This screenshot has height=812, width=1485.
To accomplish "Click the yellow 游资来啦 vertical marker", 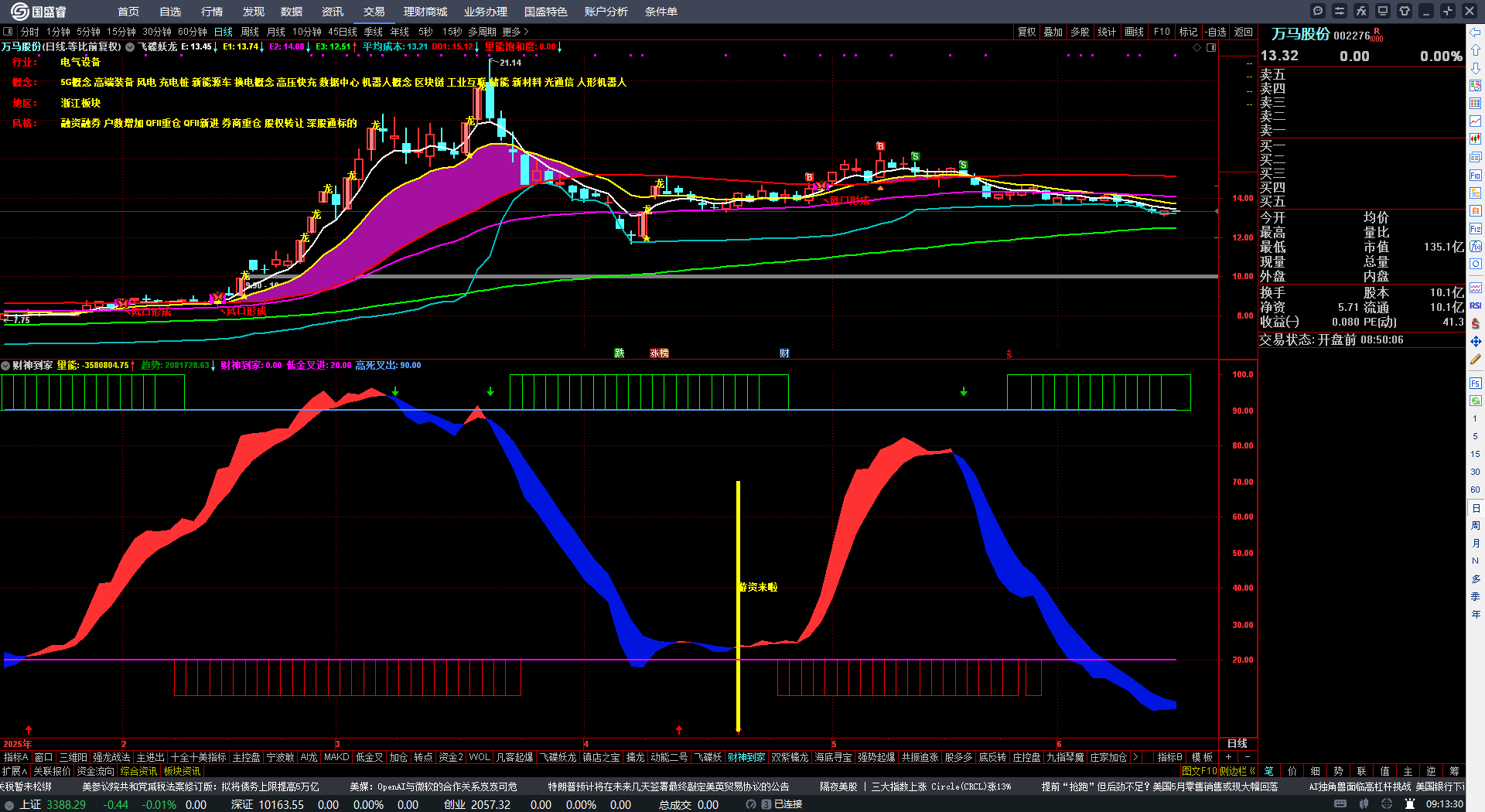I will [739, 605].
